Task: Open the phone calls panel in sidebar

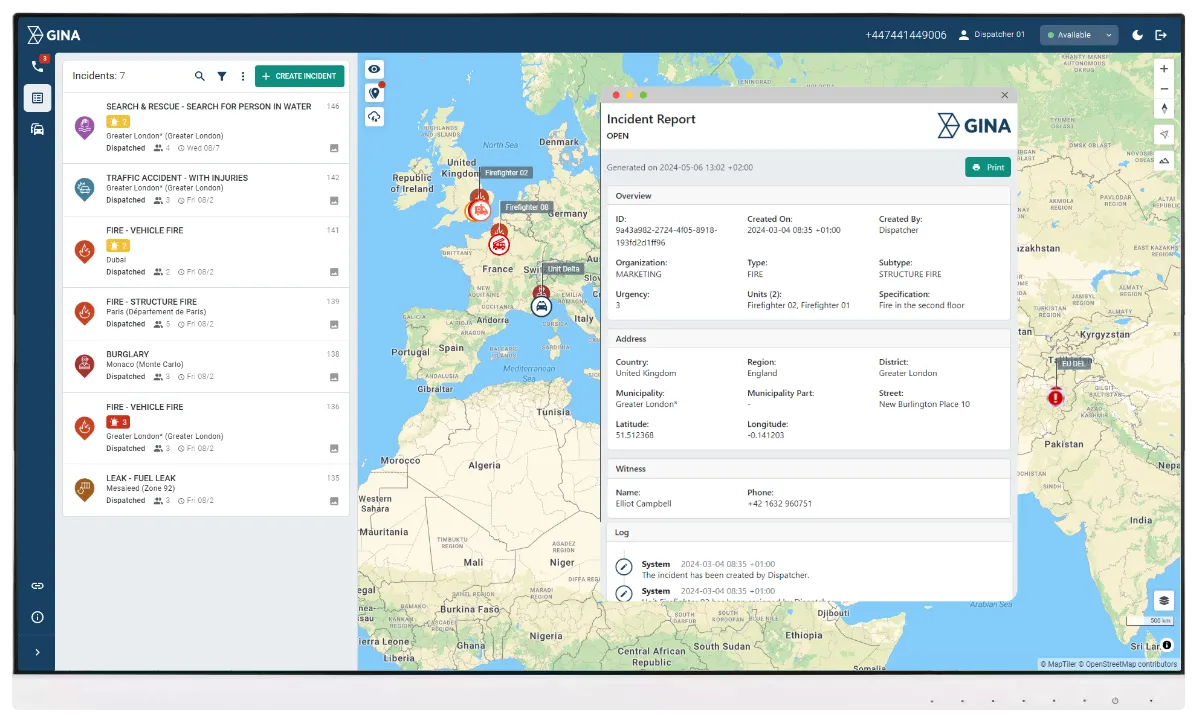Action: tap(37, 66)
